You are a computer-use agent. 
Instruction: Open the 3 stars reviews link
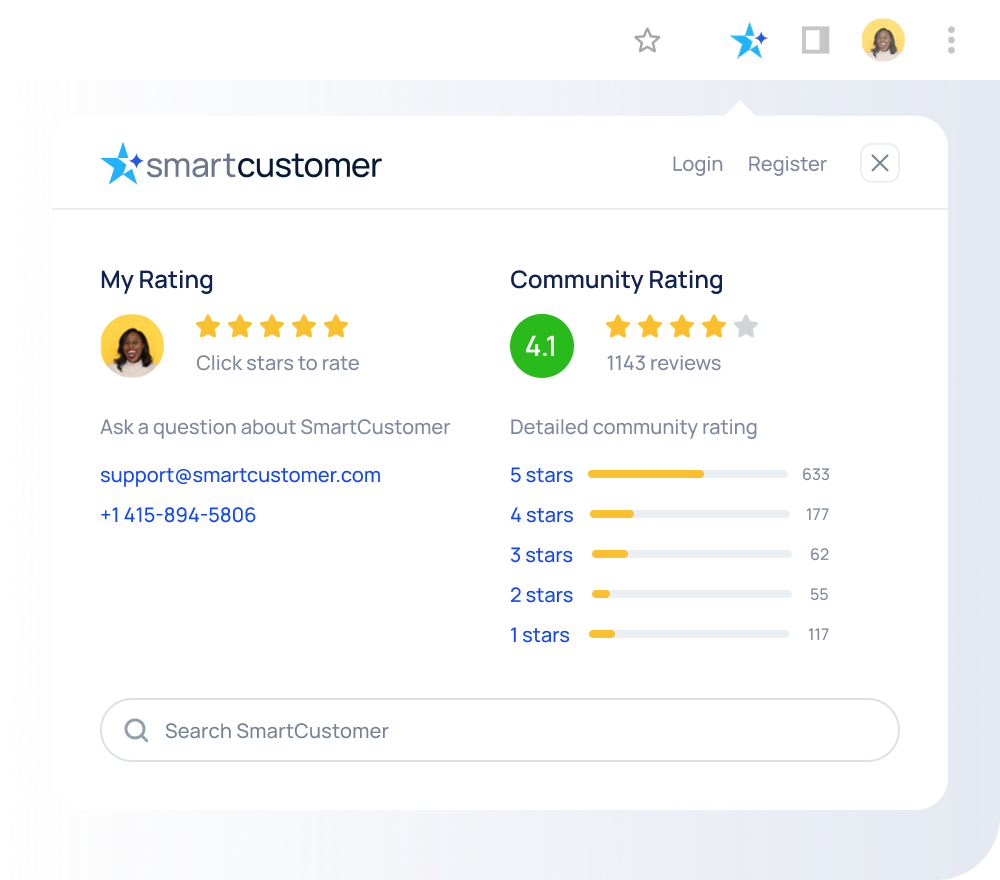tap(541, 555)
